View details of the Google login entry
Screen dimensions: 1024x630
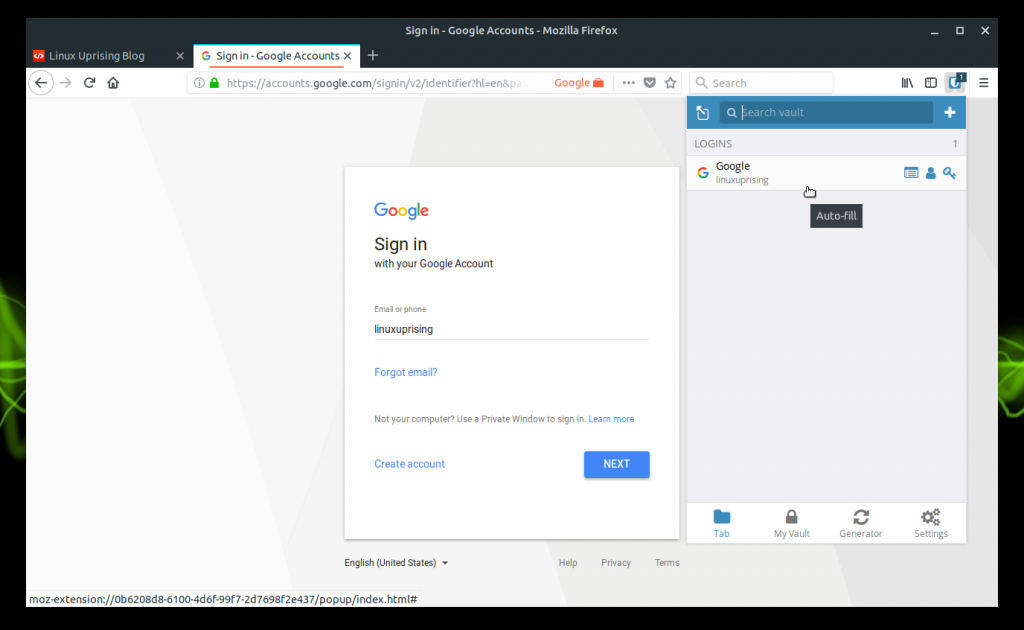pyautogui.click(x=911, y=172)
